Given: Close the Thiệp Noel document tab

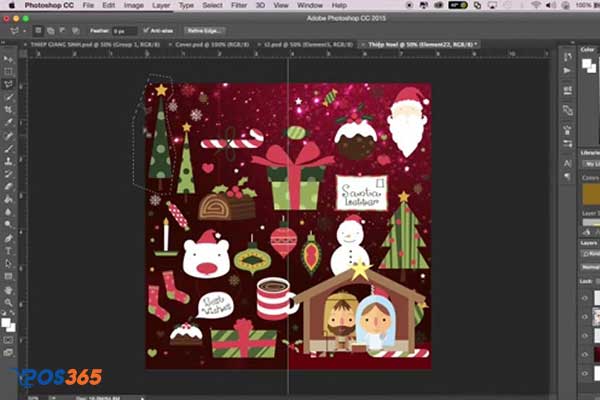Looking at the screenshot, I should tap(362, 45).
